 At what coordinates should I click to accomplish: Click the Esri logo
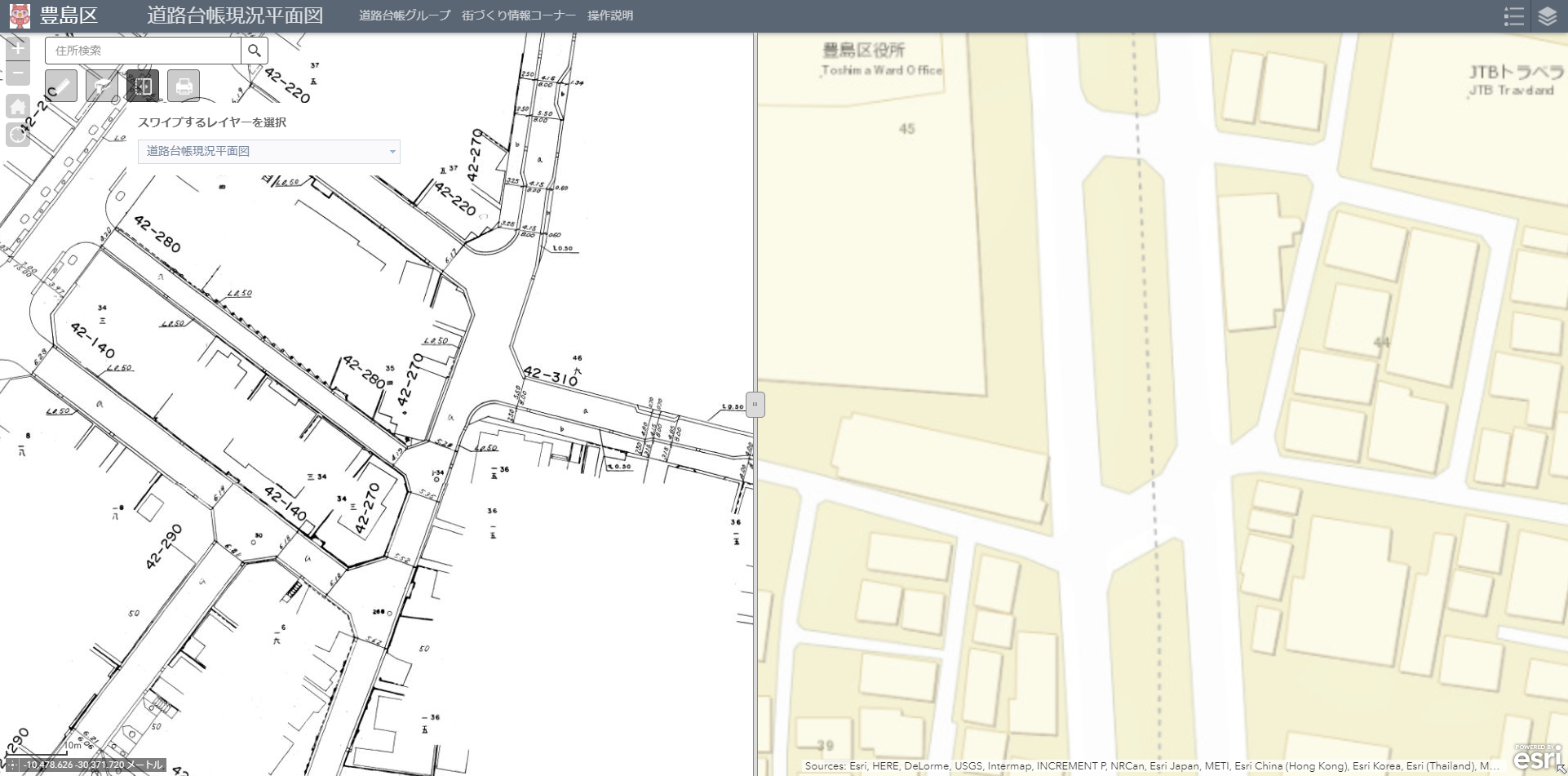pos(1536,758)
